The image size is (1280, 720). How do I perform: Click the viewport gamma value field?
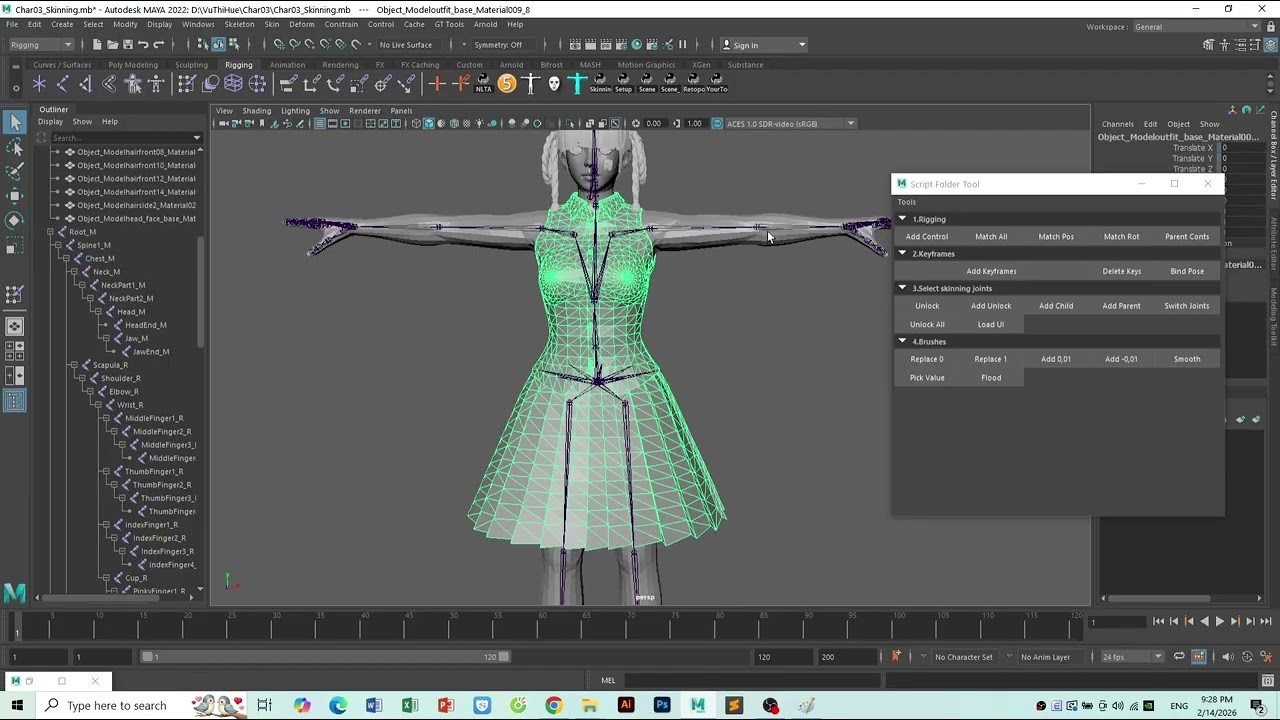tap(694, 124)
